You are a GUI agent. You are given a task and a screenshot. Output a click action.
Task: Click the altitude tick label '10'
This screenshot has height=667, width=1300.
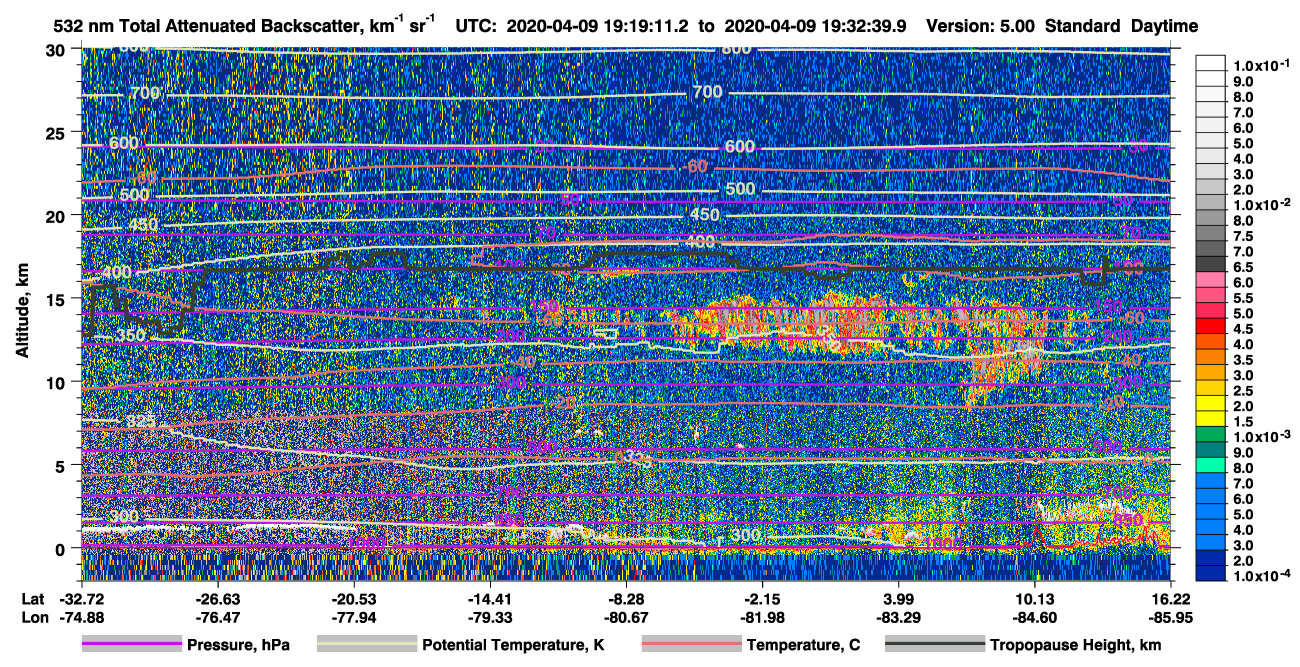(x=58, y=382)
